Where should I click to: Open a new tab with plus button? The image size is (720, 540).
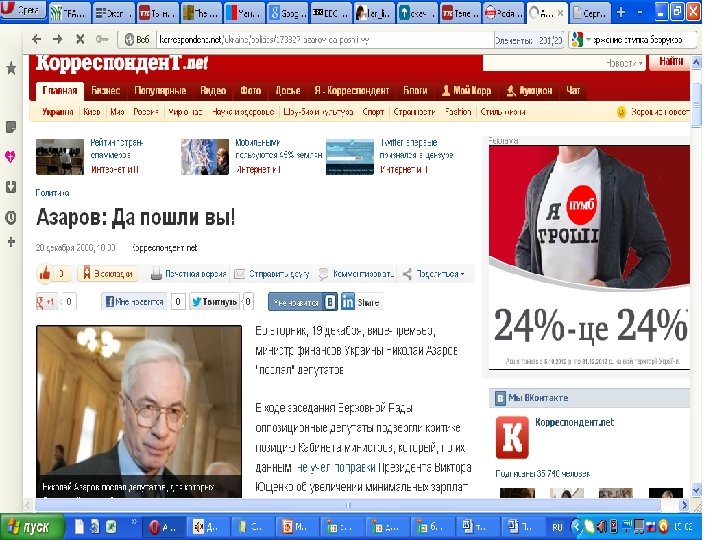click(621, 12)
